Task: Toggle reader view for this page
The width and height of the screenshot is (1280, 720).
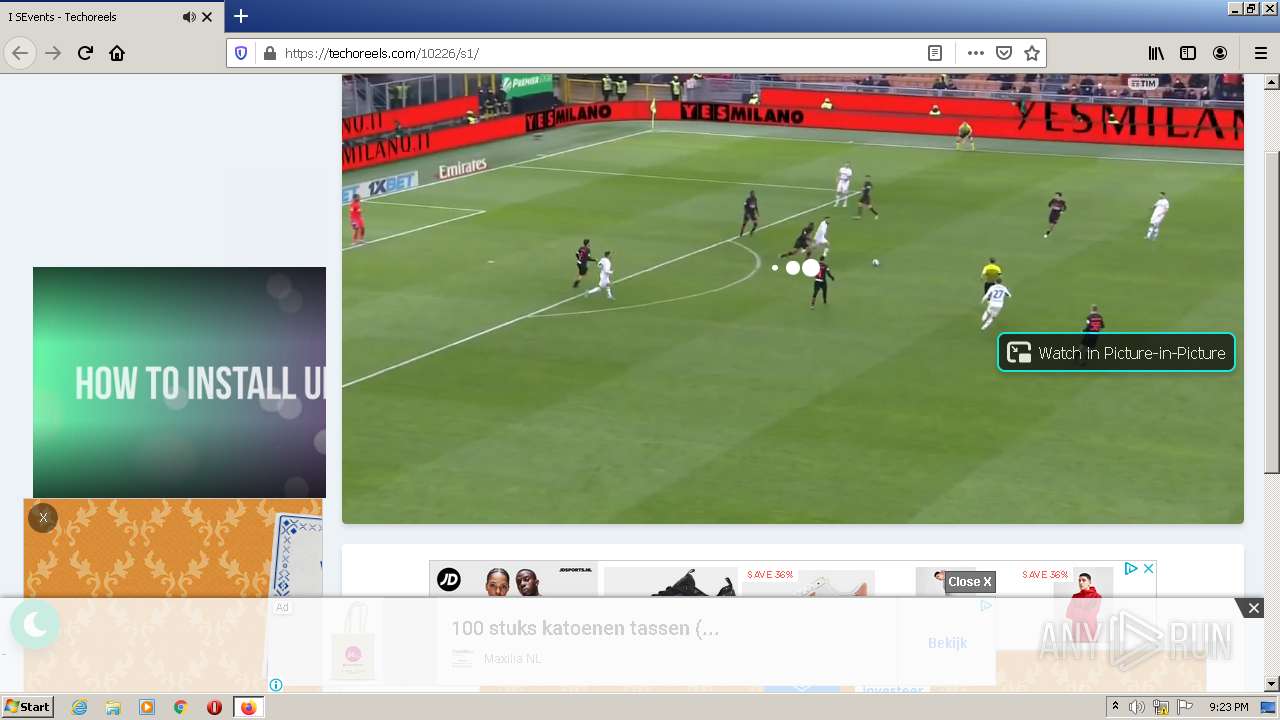Action: [x=935, y=53]
